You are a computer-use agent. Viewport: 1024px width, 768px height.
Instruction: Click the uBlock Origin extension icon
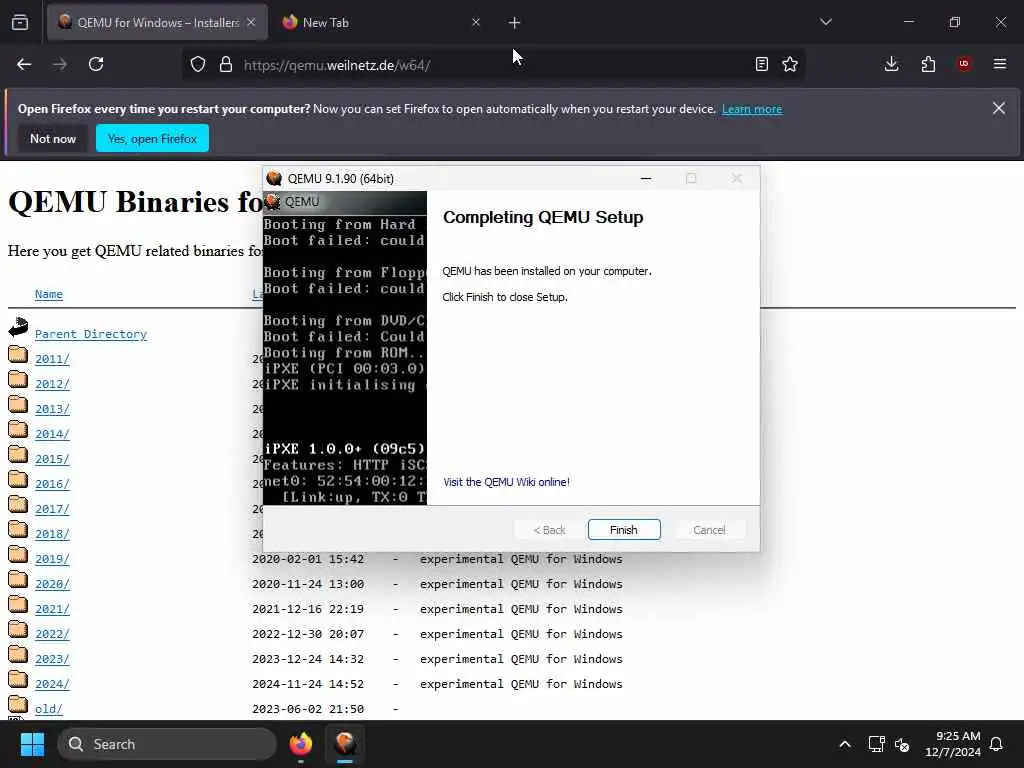964,64
